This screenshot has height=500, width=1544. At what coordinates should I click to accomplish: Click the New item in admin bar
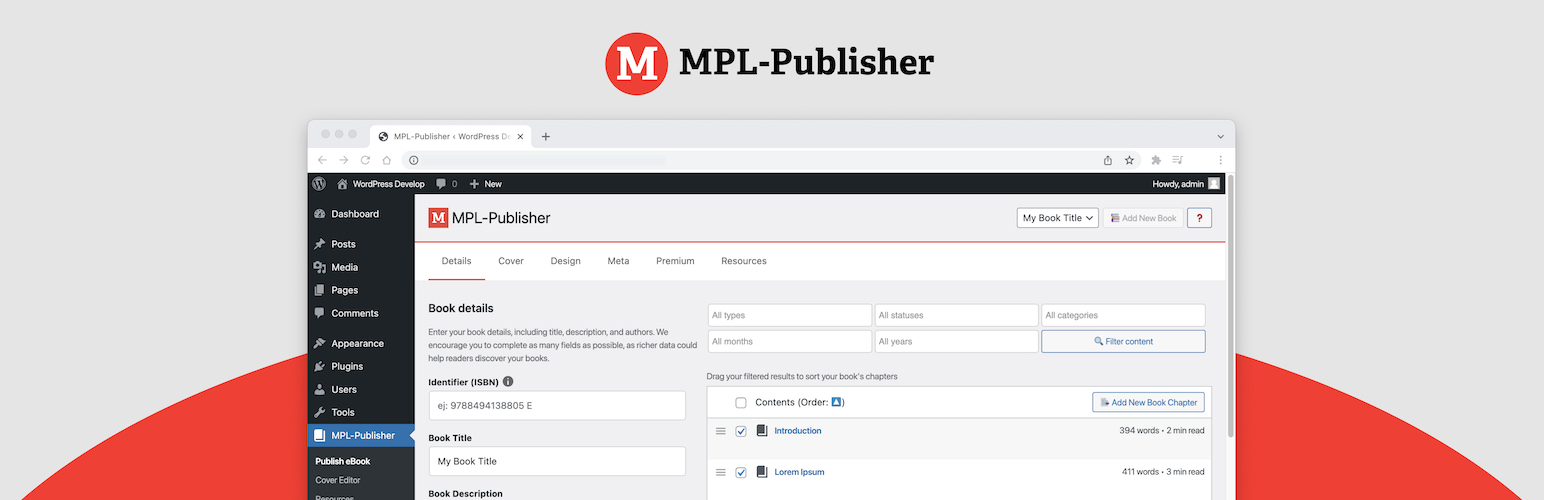pos(485,184)
